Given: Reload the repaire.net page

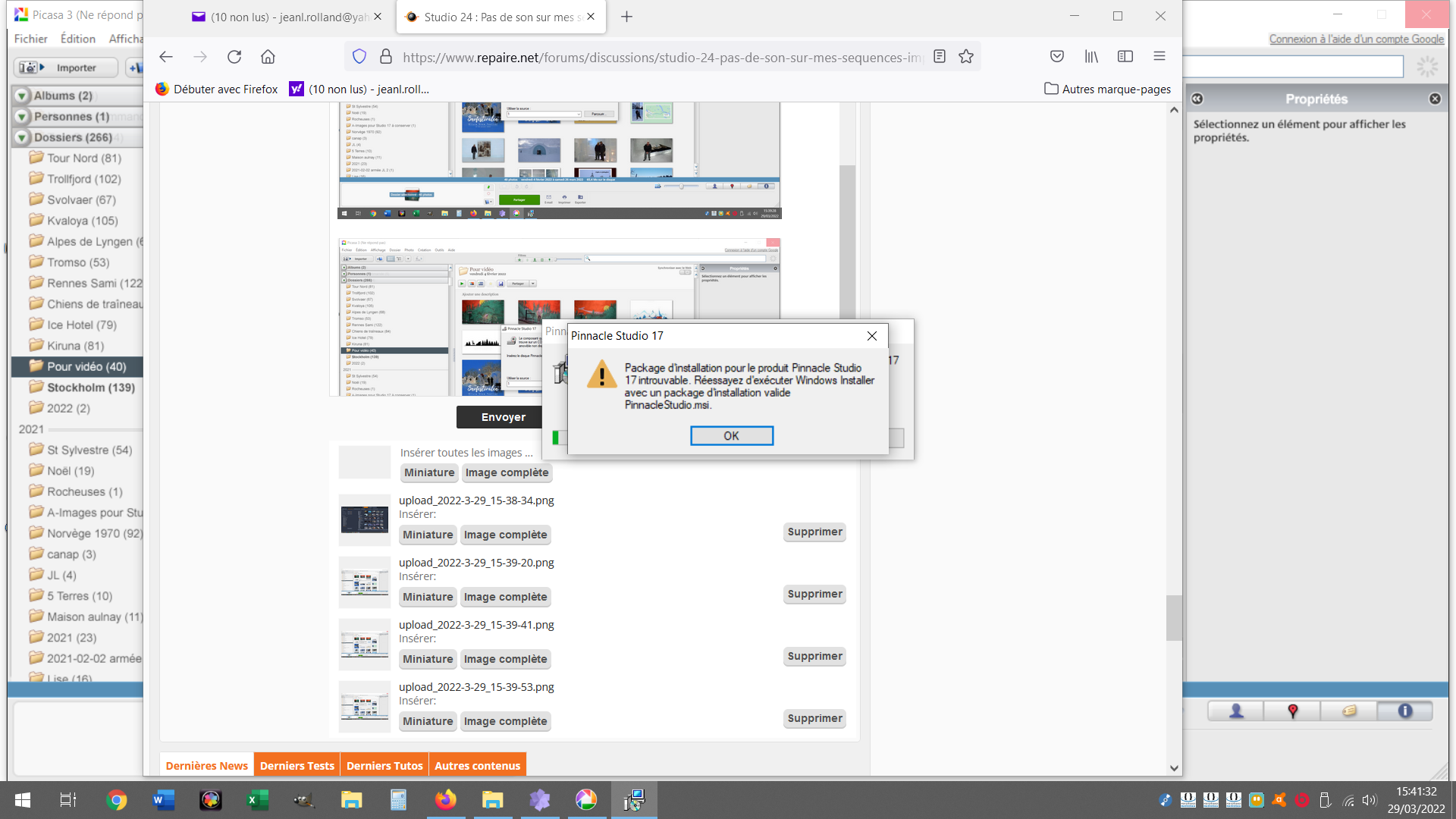Looking at the screenshot, I should click(234, 57).
